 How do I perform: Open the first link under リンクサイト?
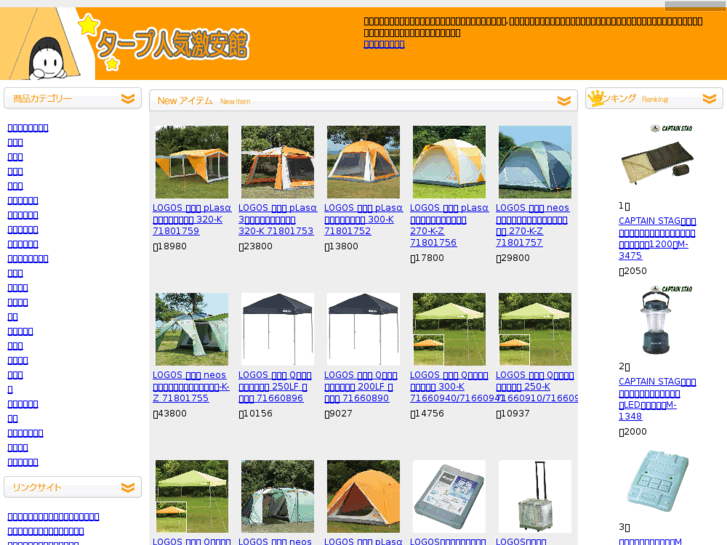coord(53,517)
